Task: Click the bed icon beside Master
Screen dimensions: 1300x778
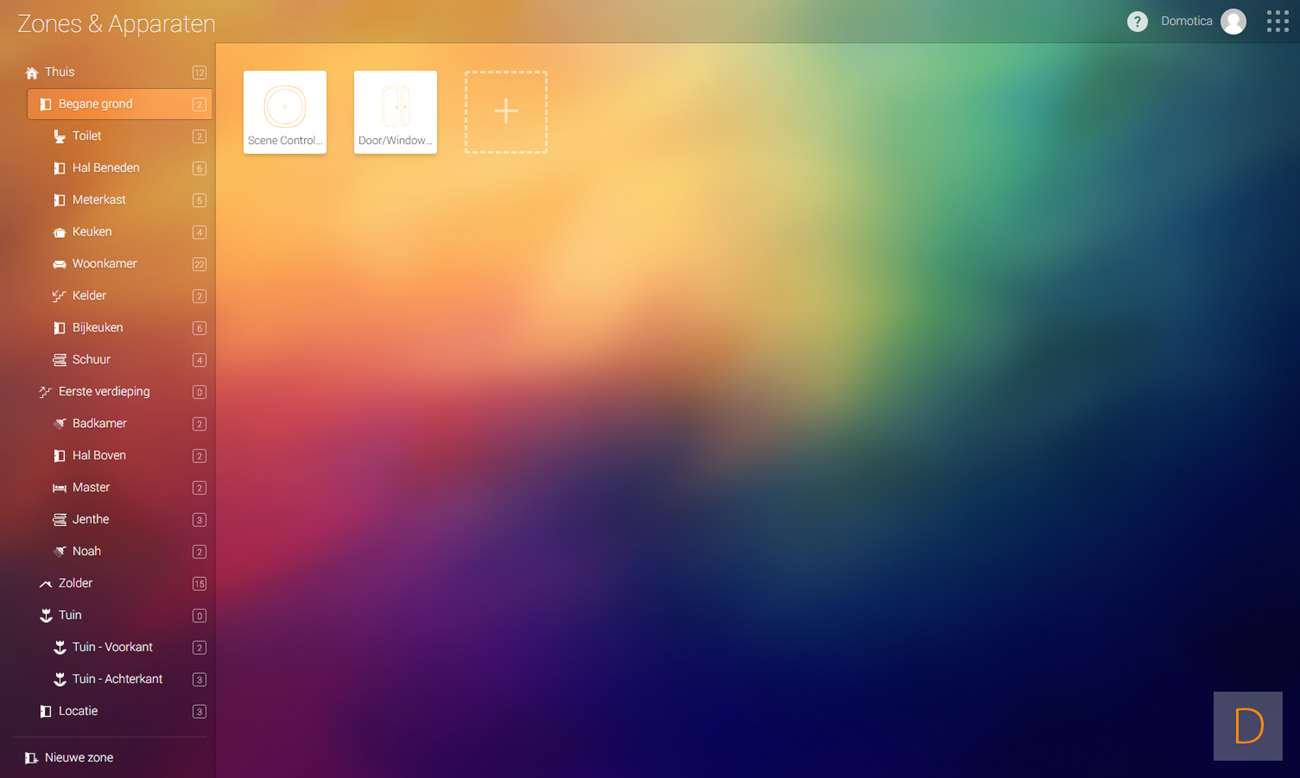Action: 59,488
